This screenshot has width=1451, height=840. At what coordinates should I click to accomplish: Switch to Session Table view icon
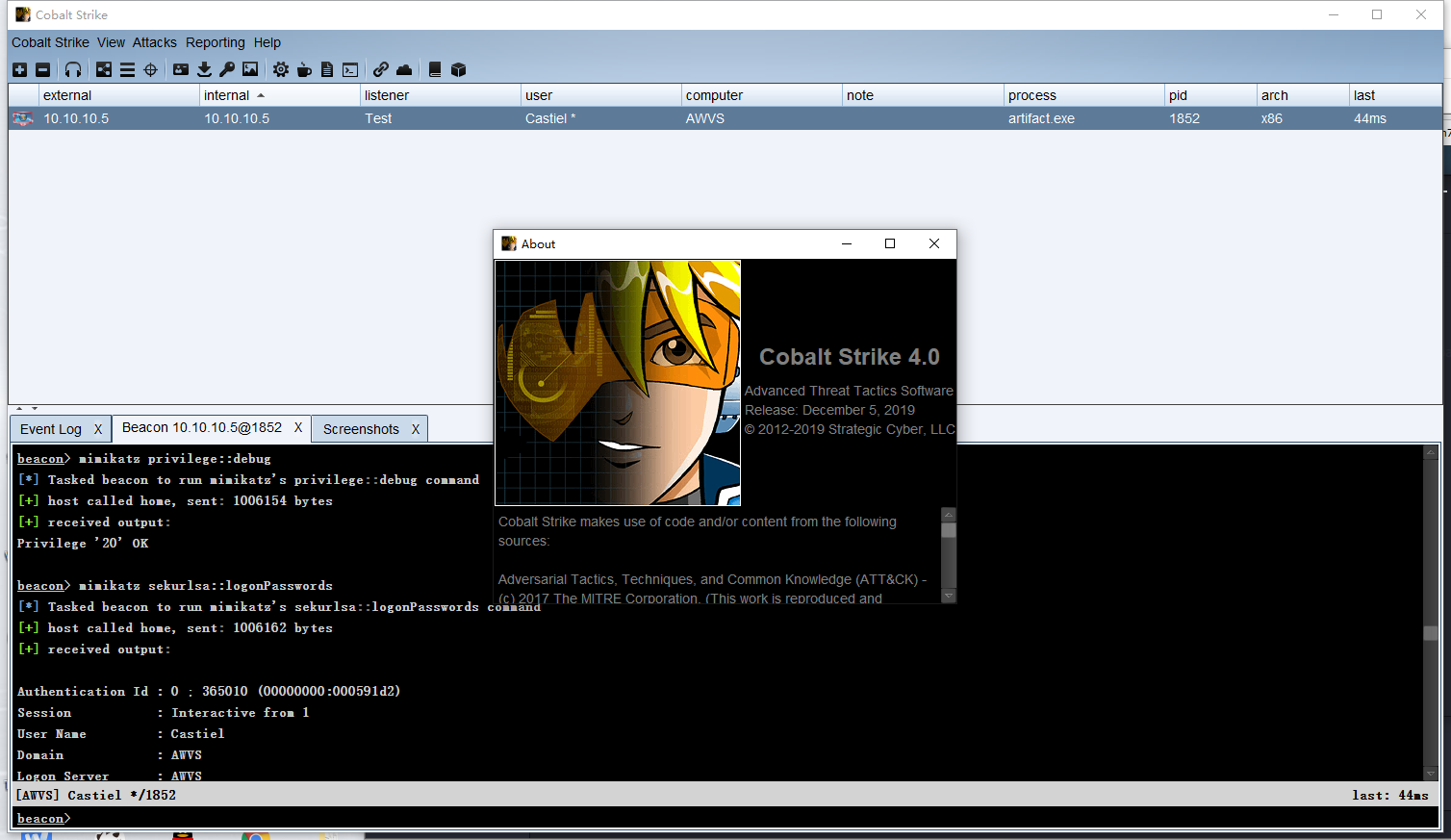(x=127, y=69)
